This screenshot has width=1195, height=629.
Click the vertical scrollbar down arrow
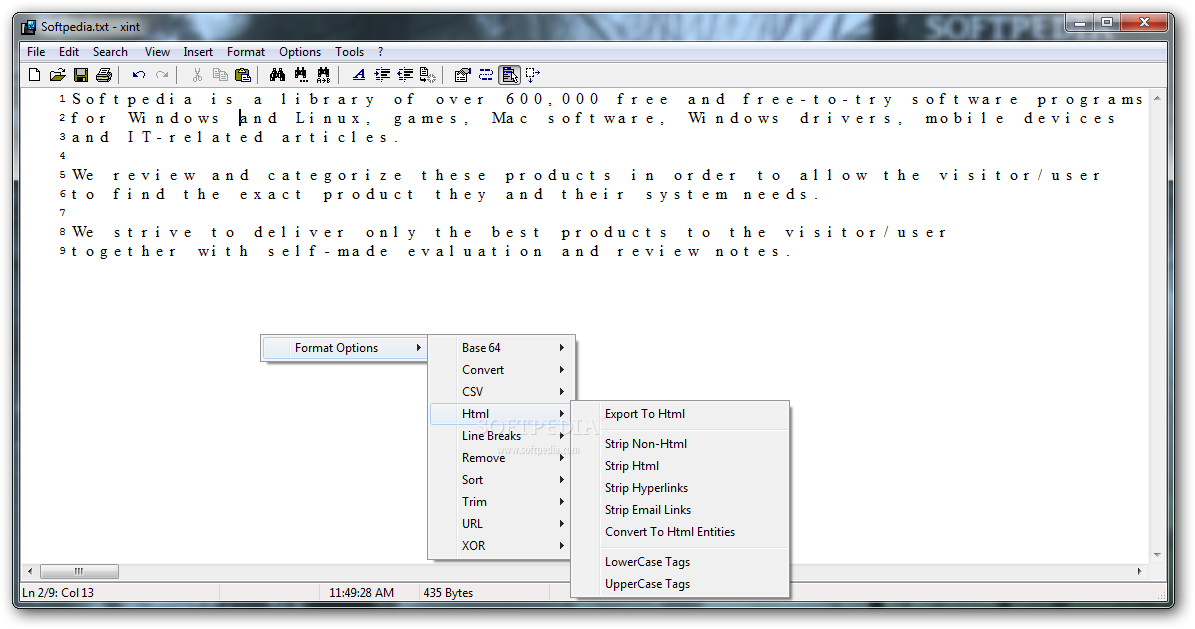click(x=1157, y=555)
